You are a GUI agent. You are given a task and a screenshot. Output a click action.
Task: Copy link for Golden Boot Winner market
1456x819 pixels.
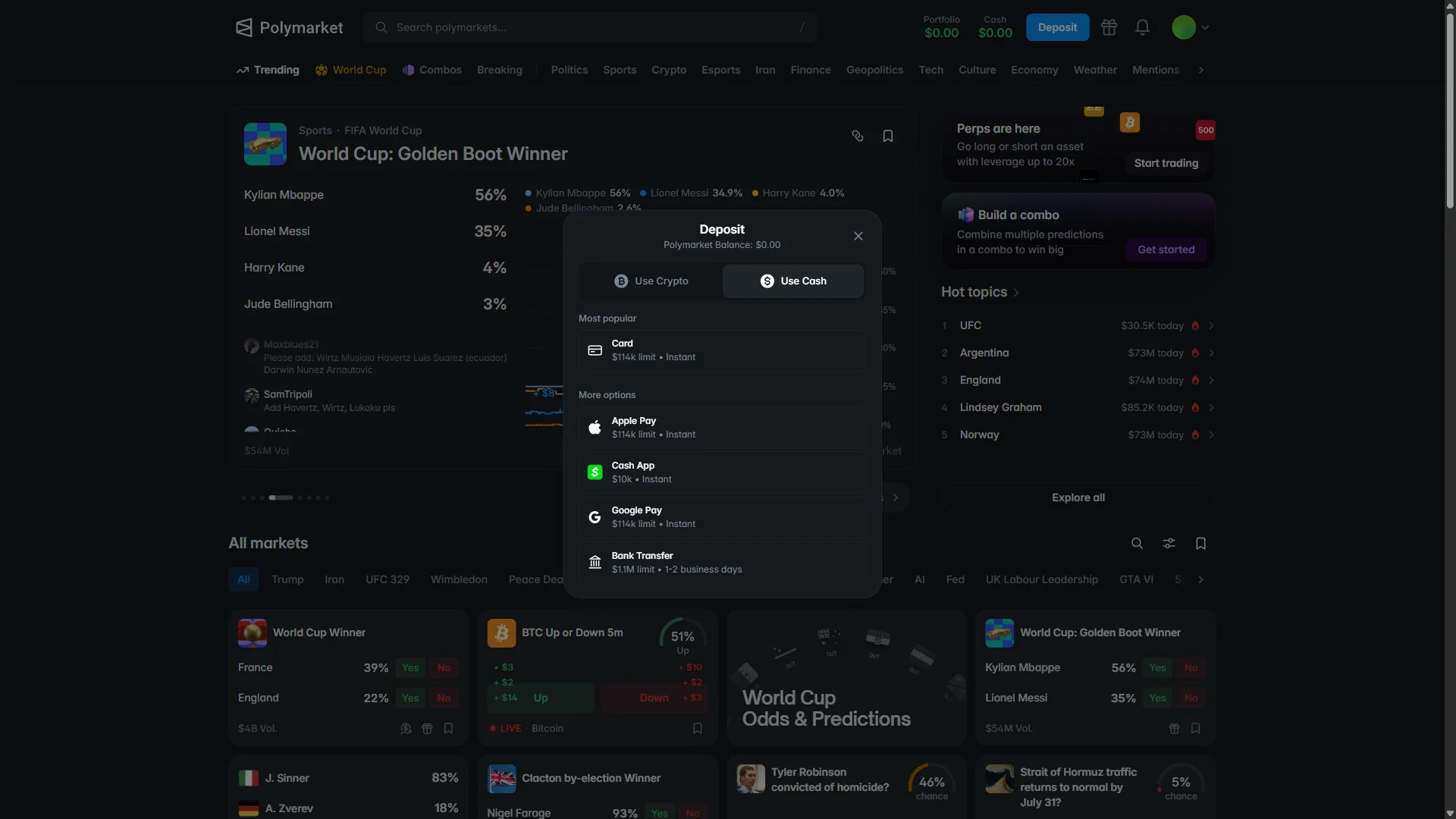point(858,136)
